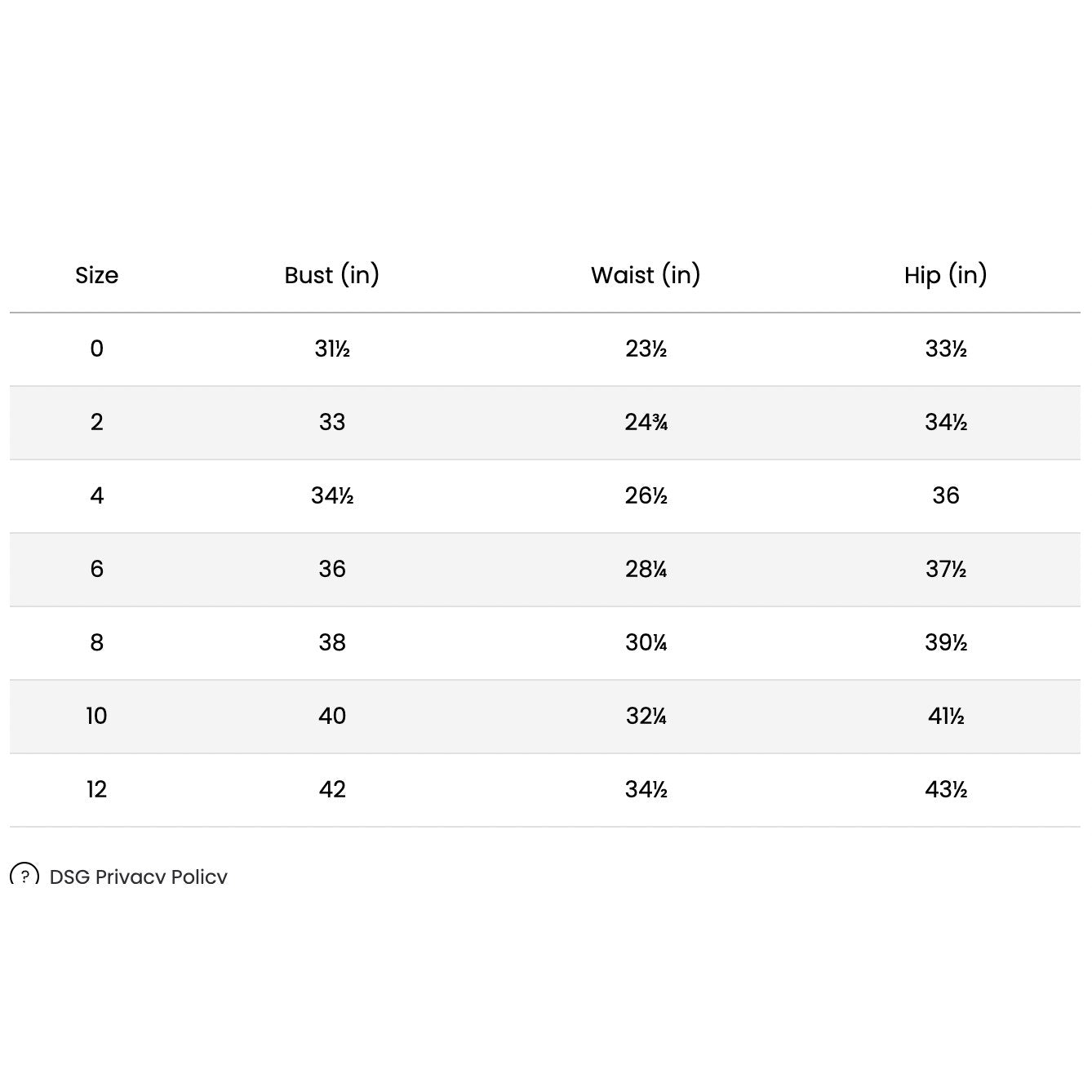Click the size 10 bust value 40
Screen dimensions: 1092x1092
(331, 716)
